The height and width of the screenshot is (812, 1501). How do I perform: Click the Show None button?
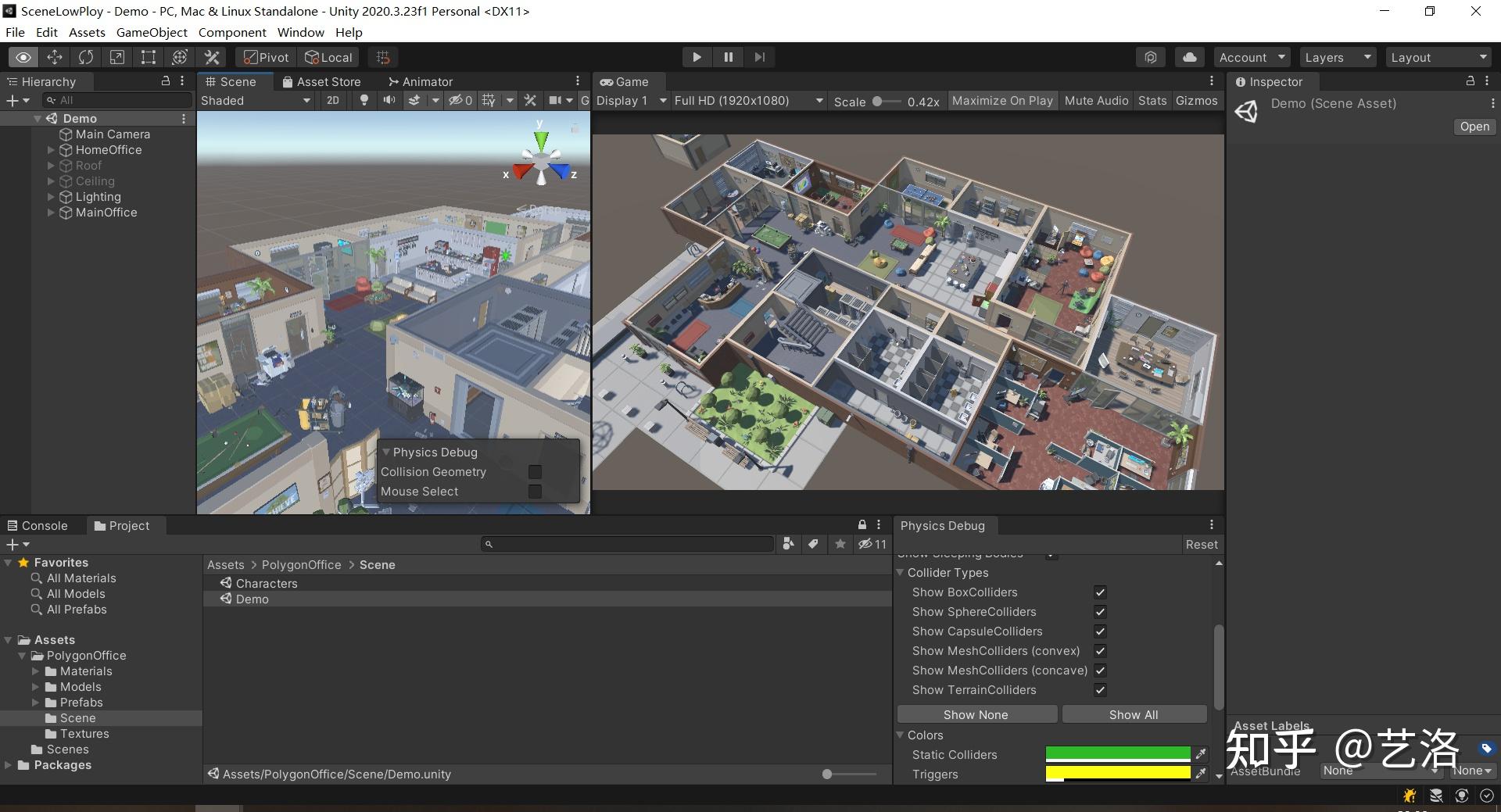point(976,714)
